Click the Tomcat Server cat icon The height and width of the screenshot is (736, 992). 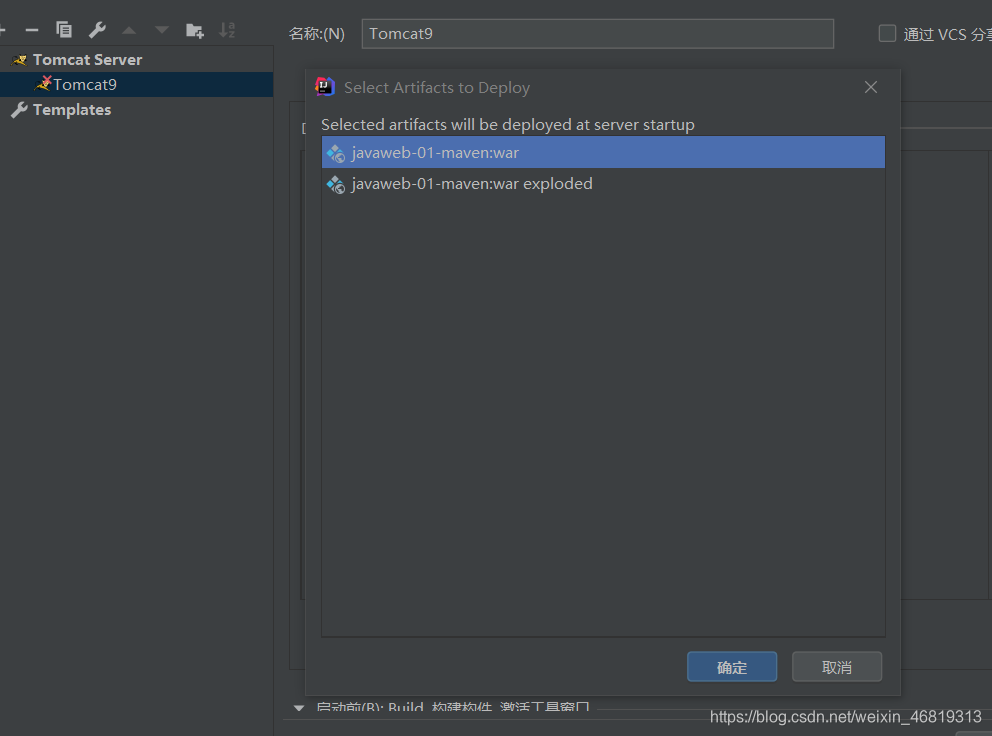[x=20, y=60]
